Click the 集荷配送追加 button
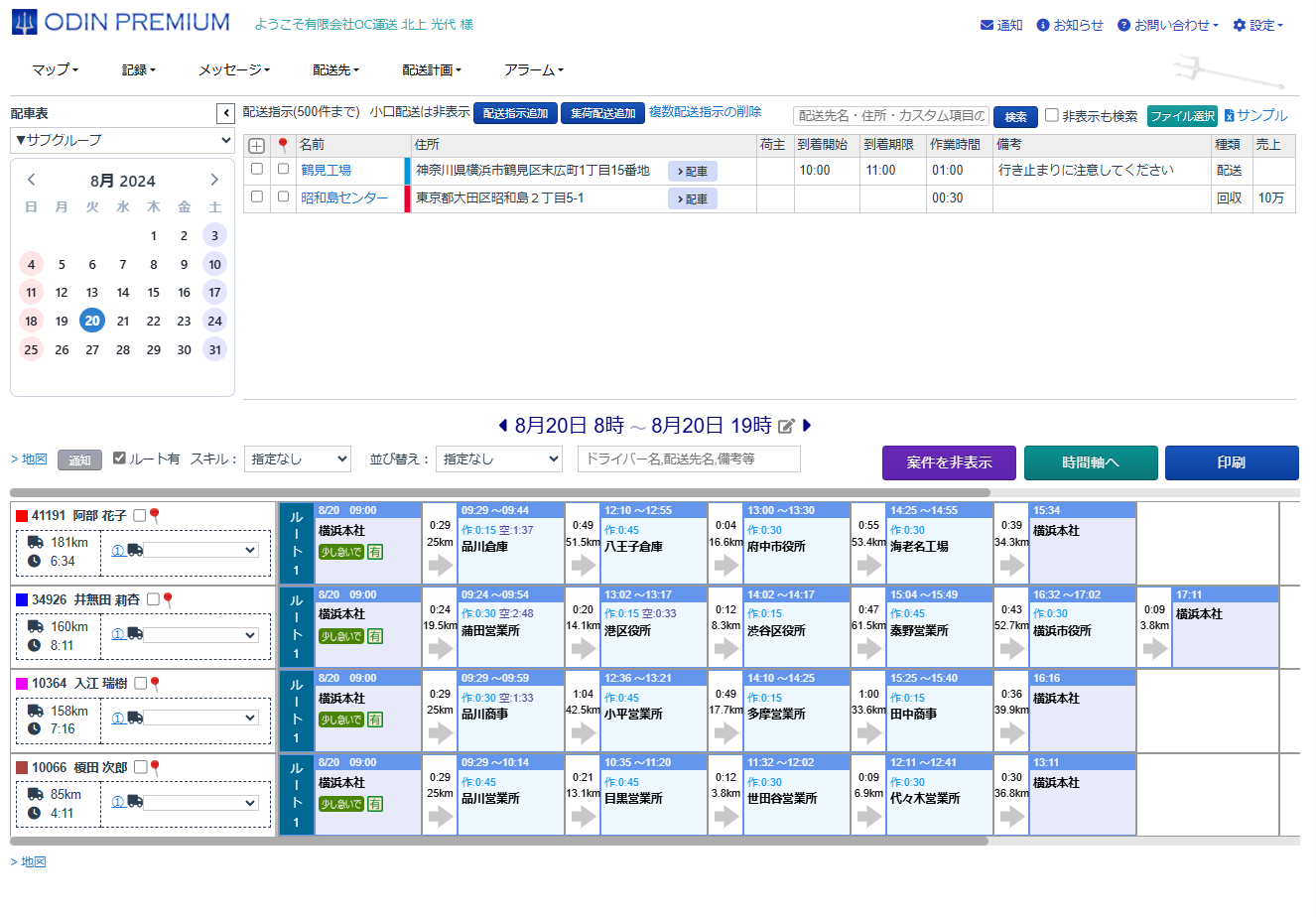The height and width of the screenshot is (917, 1316). click(602, 113)
